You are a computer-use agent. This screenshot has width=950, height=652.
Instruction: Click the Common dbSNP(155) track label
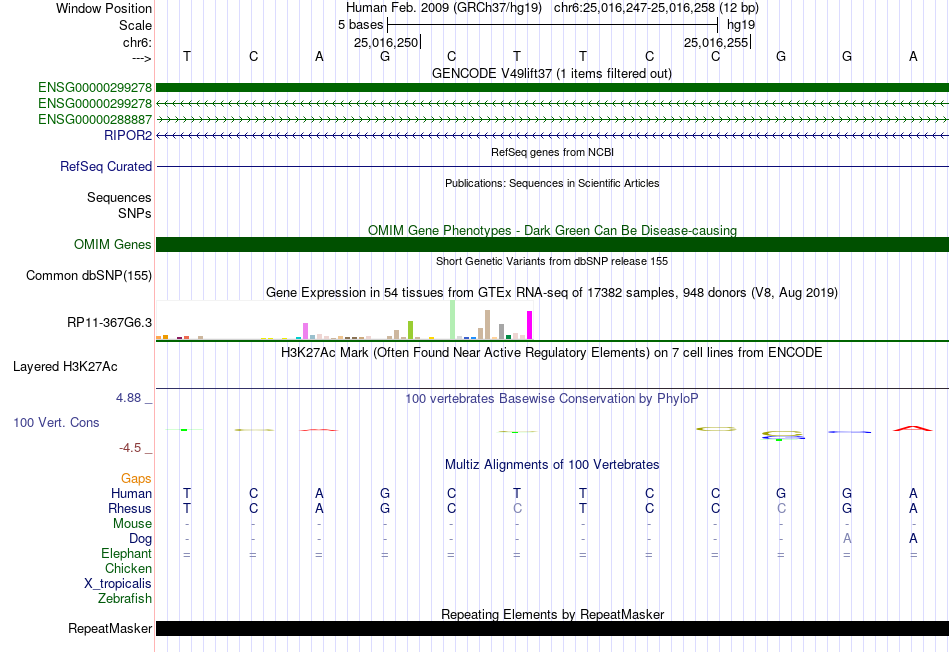[89, 276]
